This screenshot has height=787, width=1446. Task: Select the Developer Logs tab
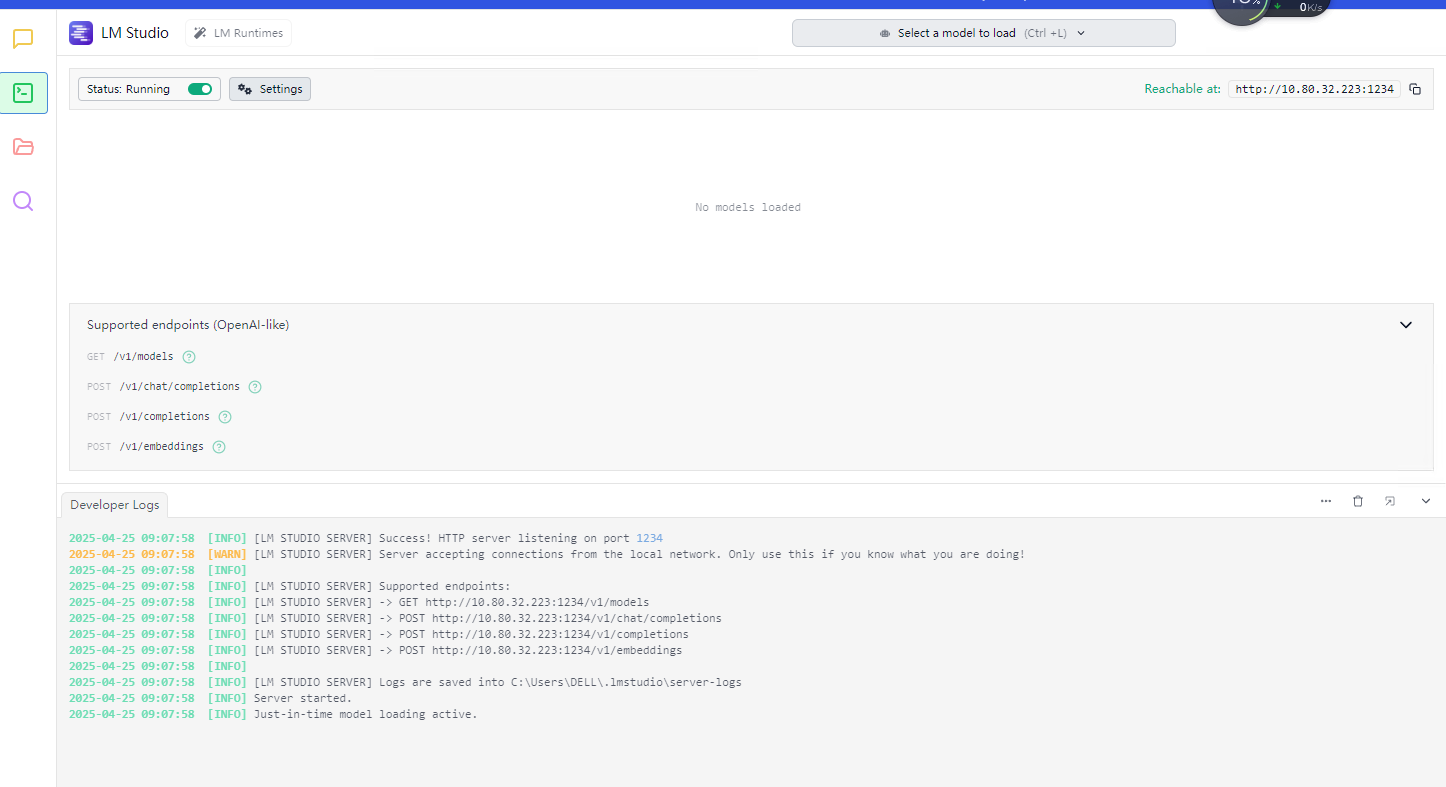point(114,505)
